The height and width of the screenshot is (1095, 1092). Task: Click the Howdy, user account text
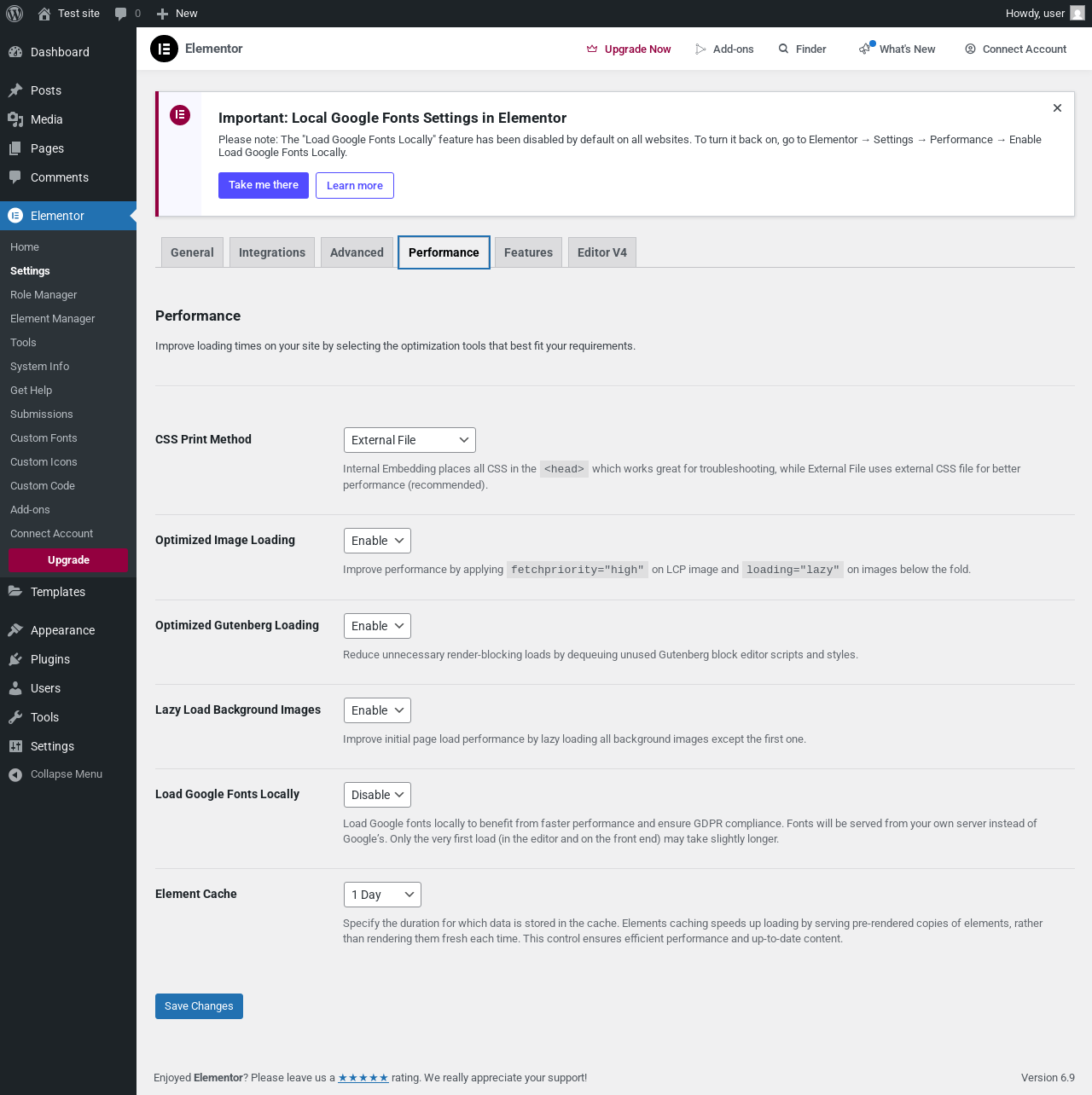[x=1035, y=14]
